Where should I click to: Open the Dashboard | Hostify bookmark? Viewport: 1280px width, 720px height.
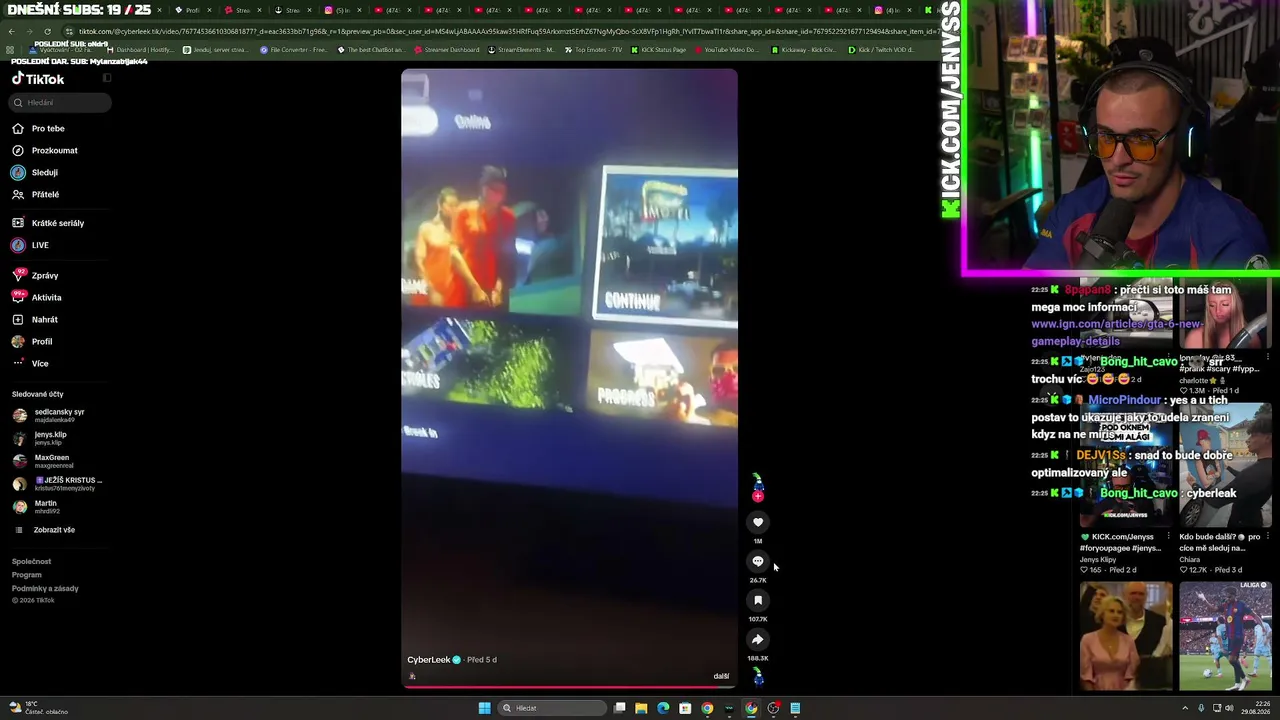coord(140,49)
